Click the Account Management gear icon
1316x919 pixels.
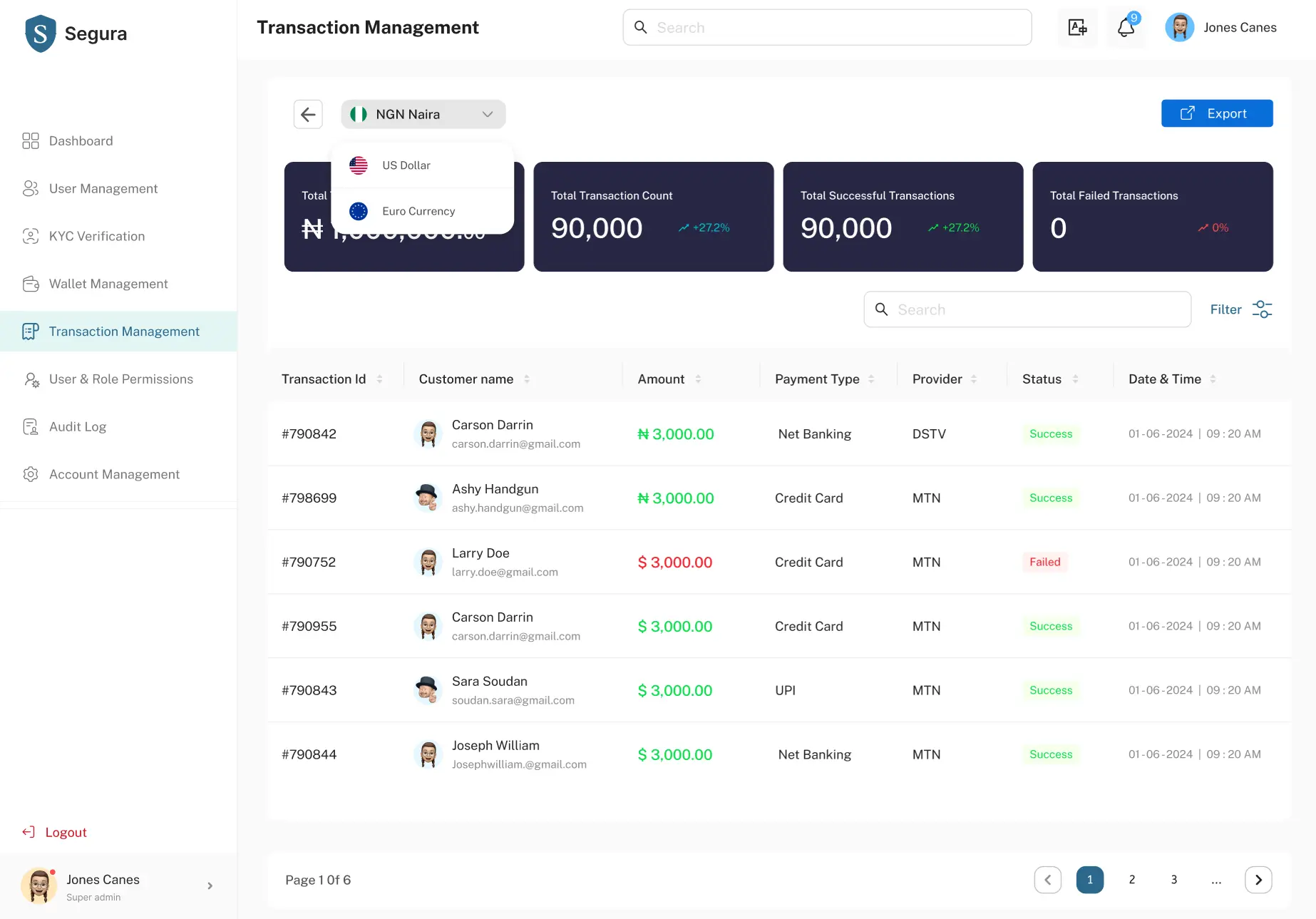coord(31,474)
